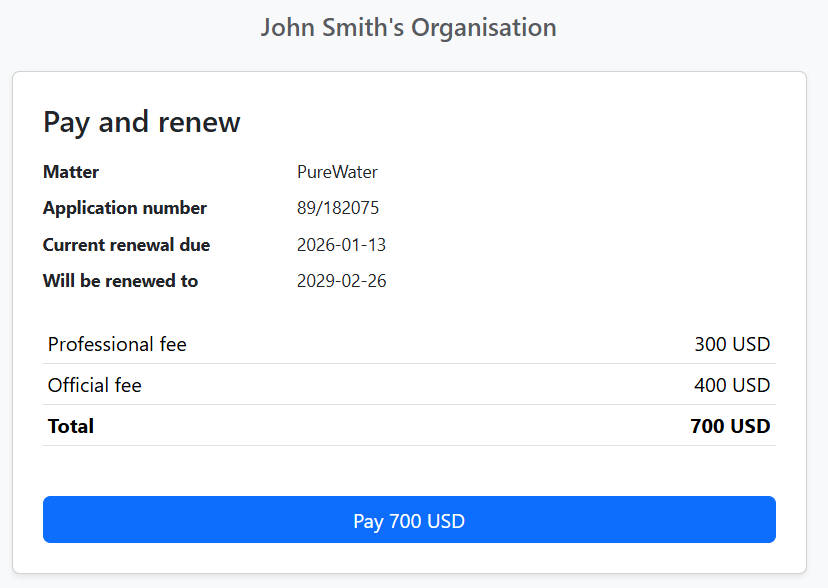
Task: Click the Current renewal due label
Action: pyautogui.click(x=126, y=244)
